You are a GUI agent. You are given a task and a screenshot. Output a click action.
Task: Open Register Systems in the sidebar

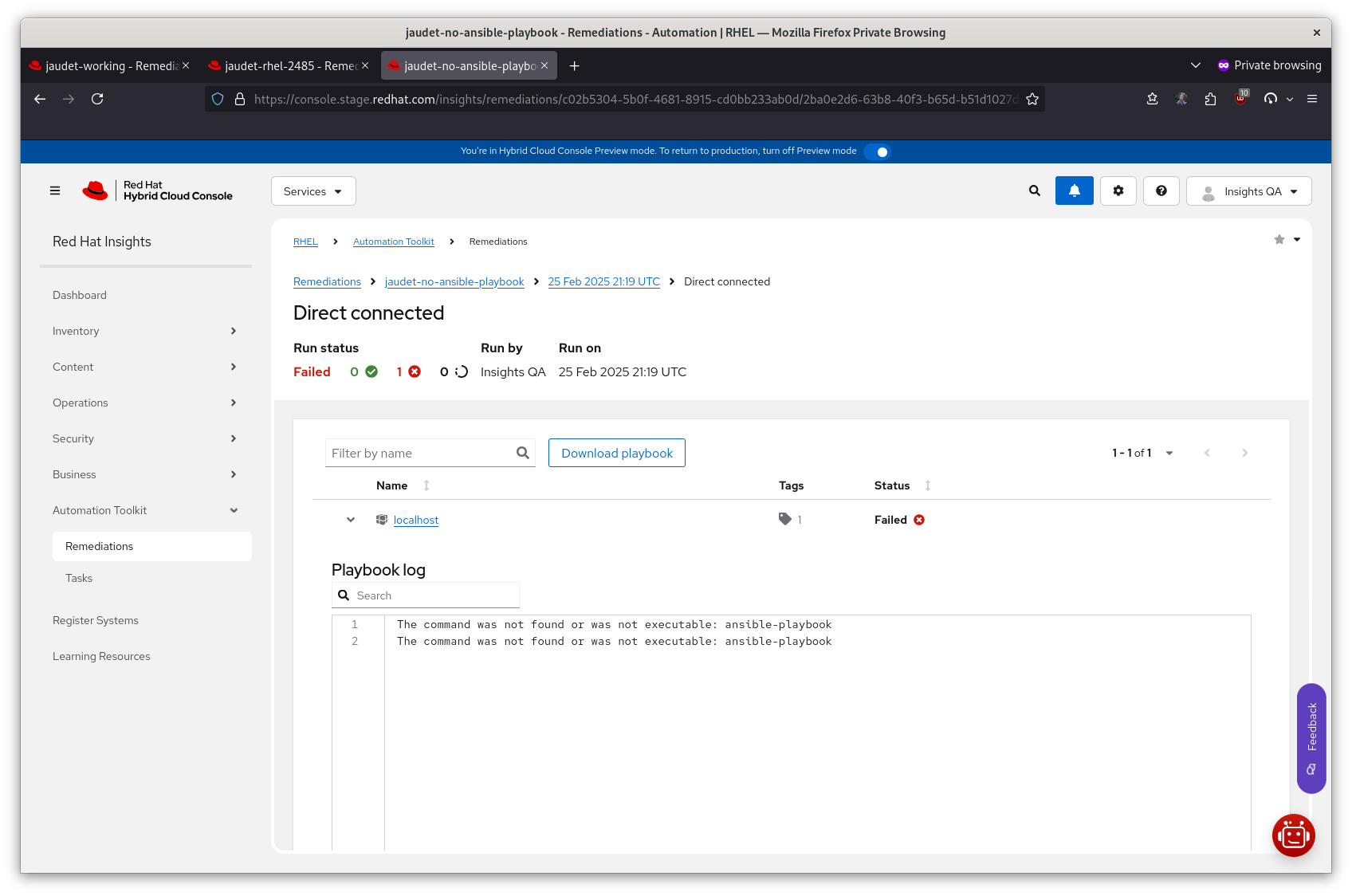pos(145,620)
